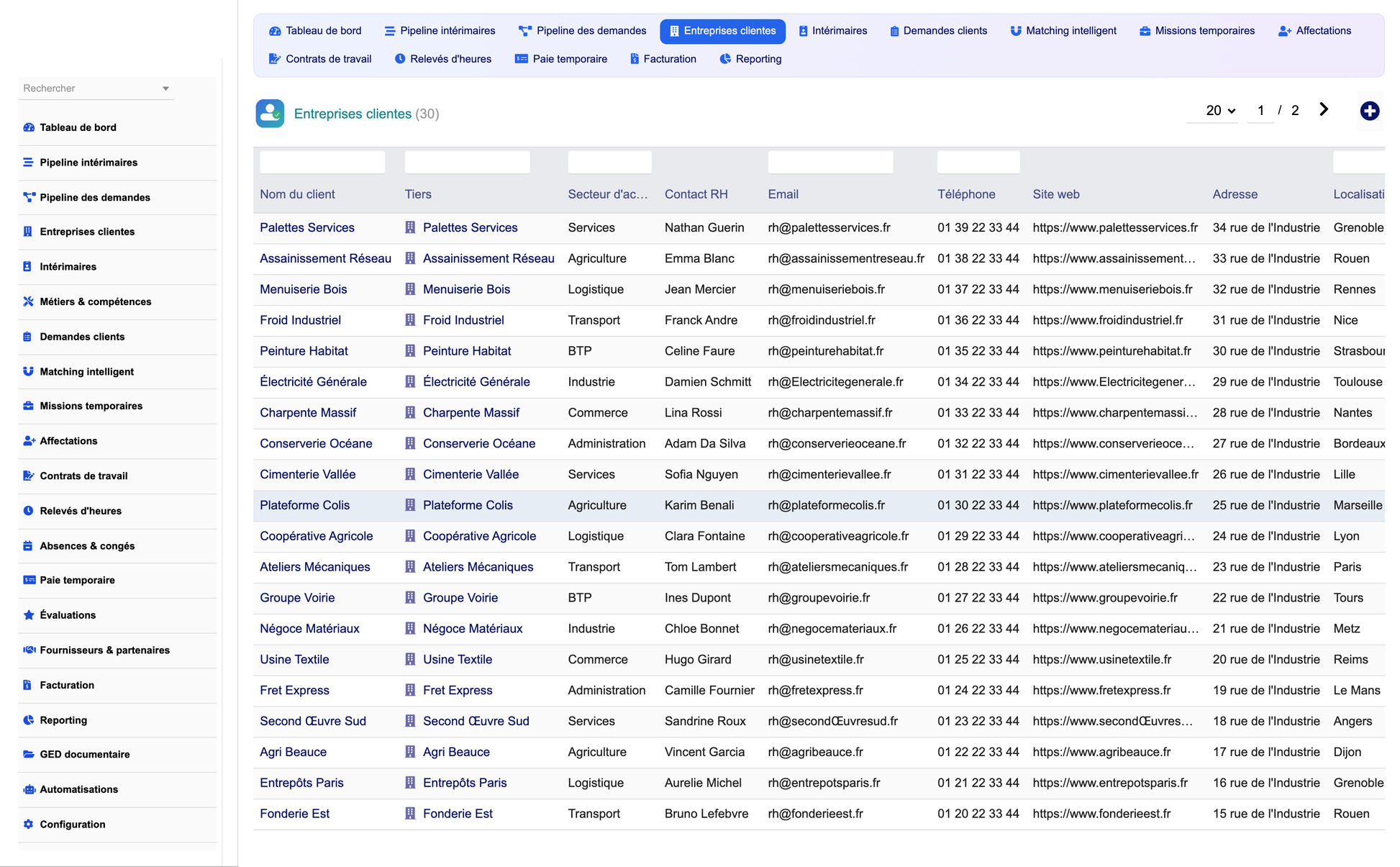
Task: Click the Paie temporaire icon in sidebar
Action: 29,580
